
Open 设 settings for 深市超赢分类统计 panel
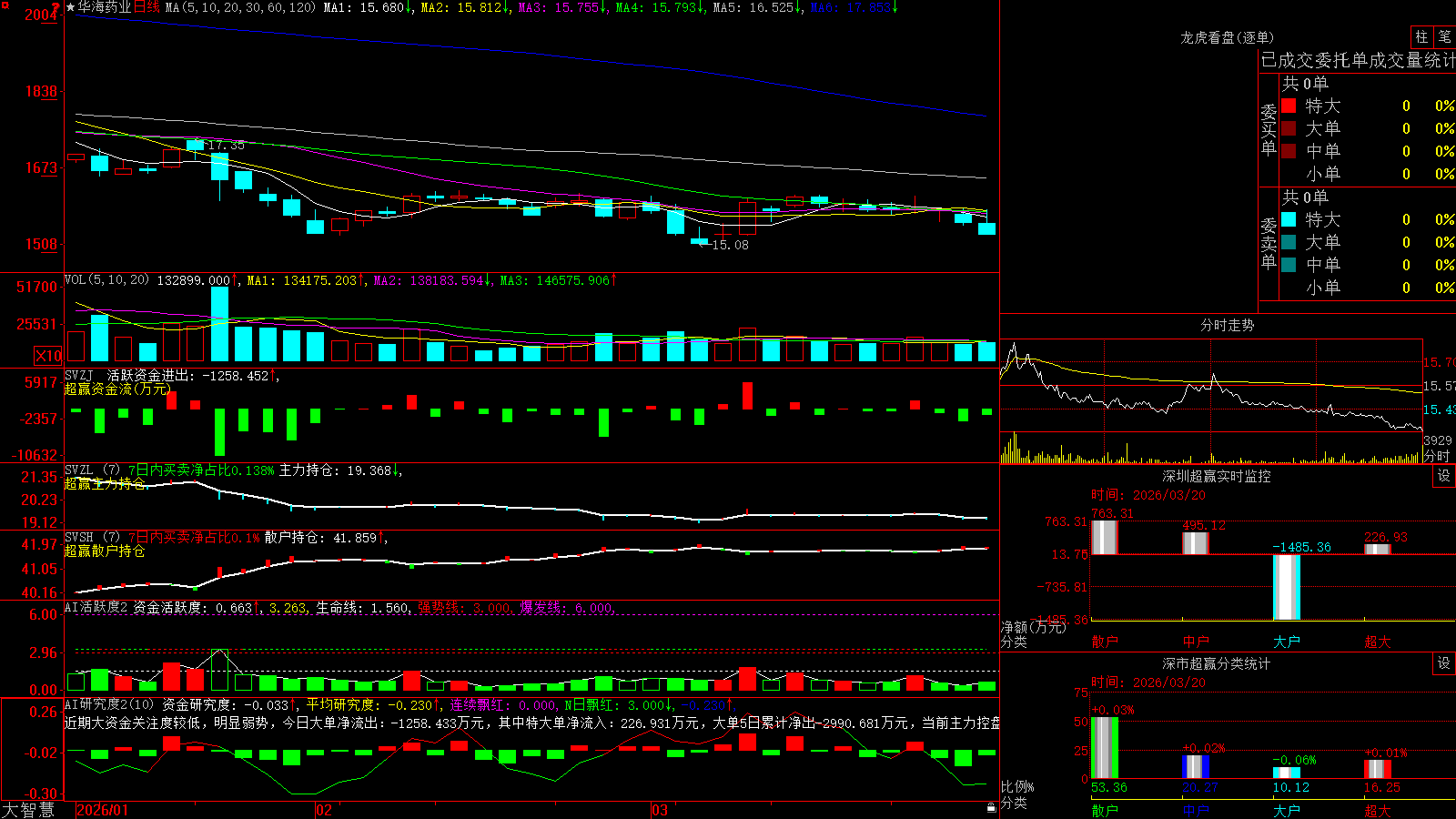pyautogui.click(x=1444, y=663)
